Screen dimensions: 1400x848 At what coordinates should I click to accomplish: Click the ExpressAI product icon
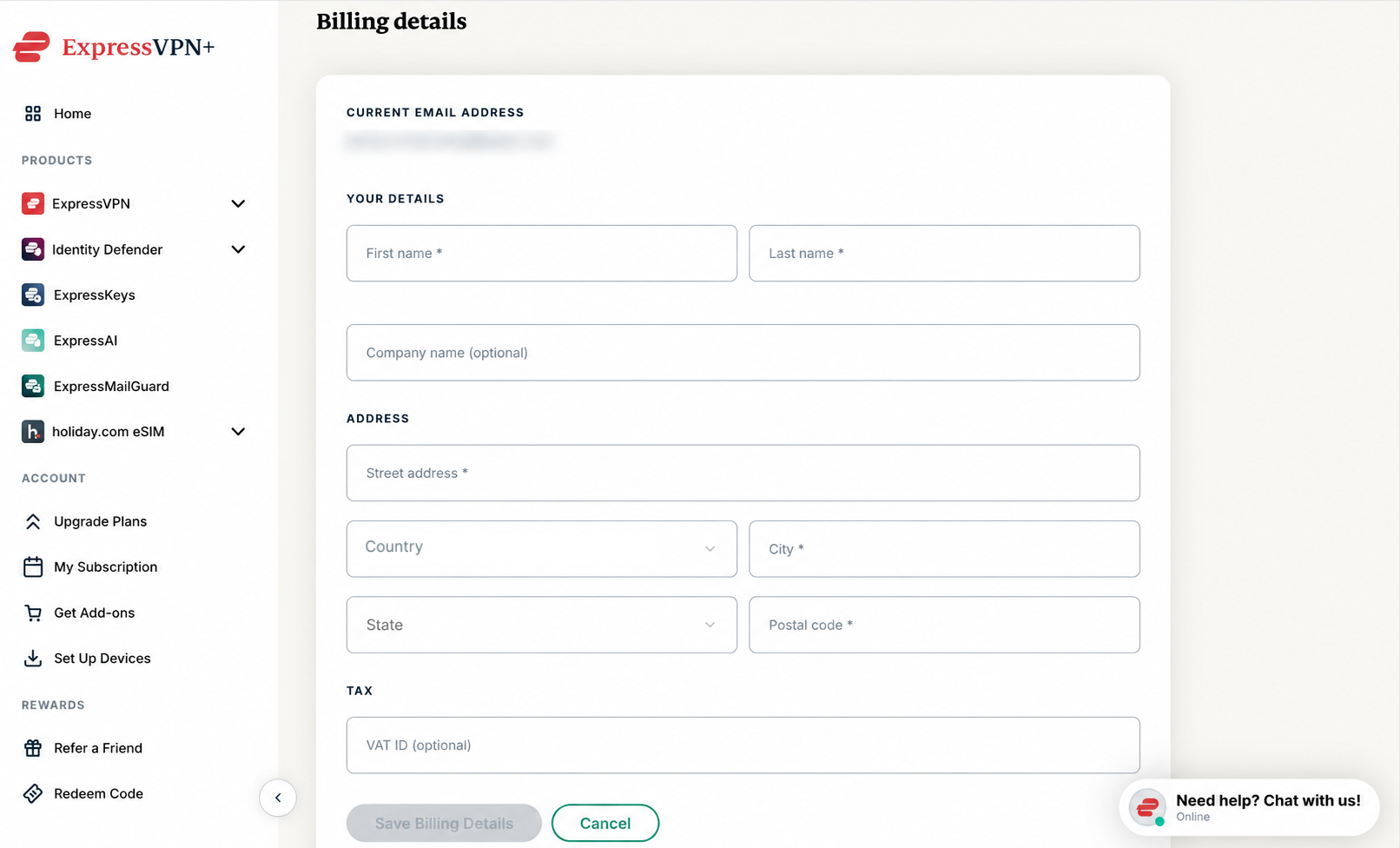pyautogui.click(x=33, y=341)
